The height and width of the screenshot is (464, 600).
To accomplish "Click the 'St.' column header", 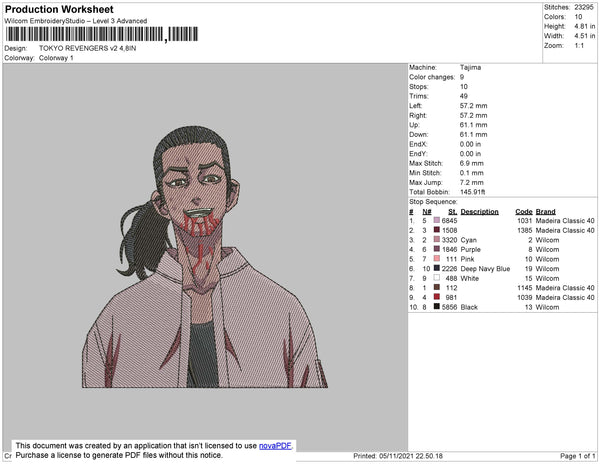I will pos(453,212).
